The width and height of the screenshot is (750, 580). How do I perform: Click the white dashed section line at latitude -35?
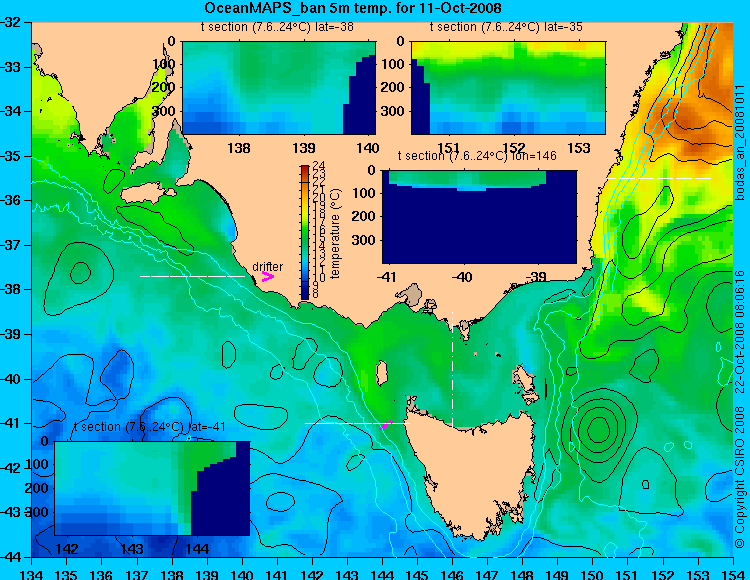coord(659,178)
